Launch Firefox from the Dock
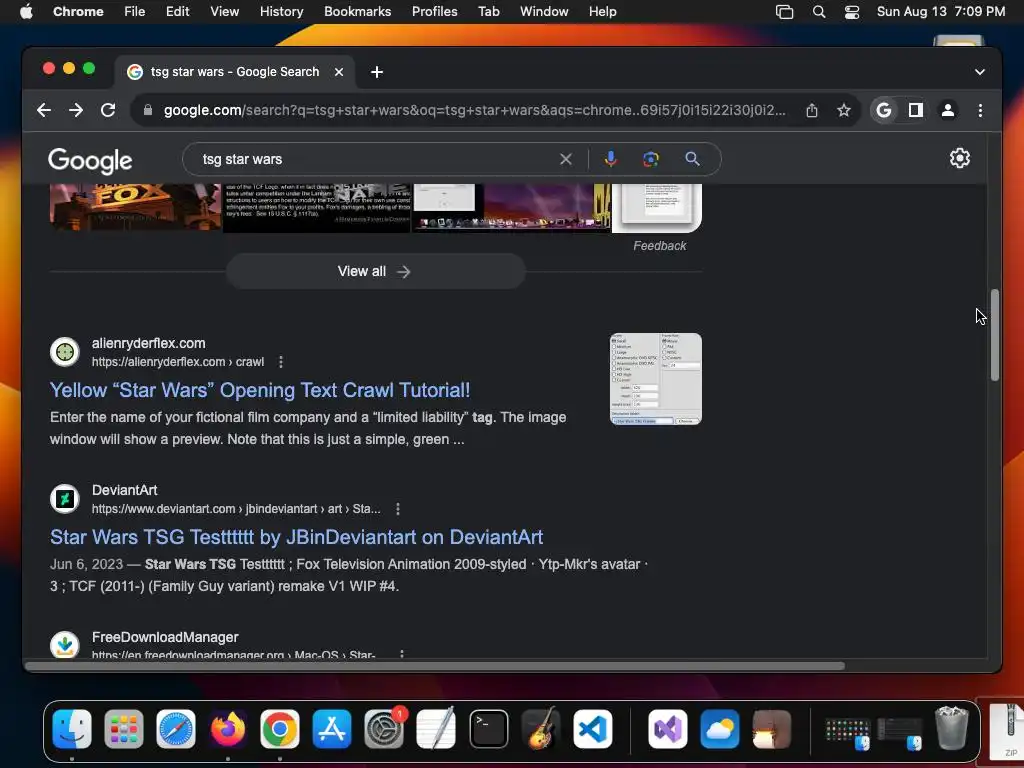 [x=228, y=729]
